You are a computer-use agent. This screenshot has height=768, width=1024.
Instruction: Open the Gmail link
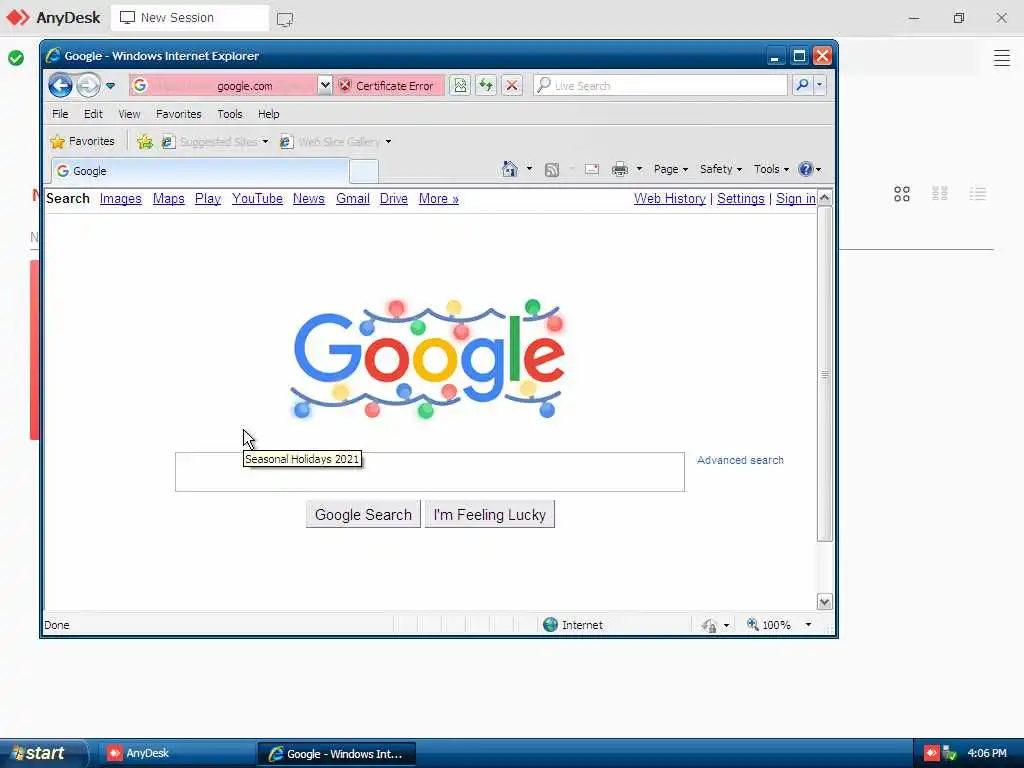(353, 199)
